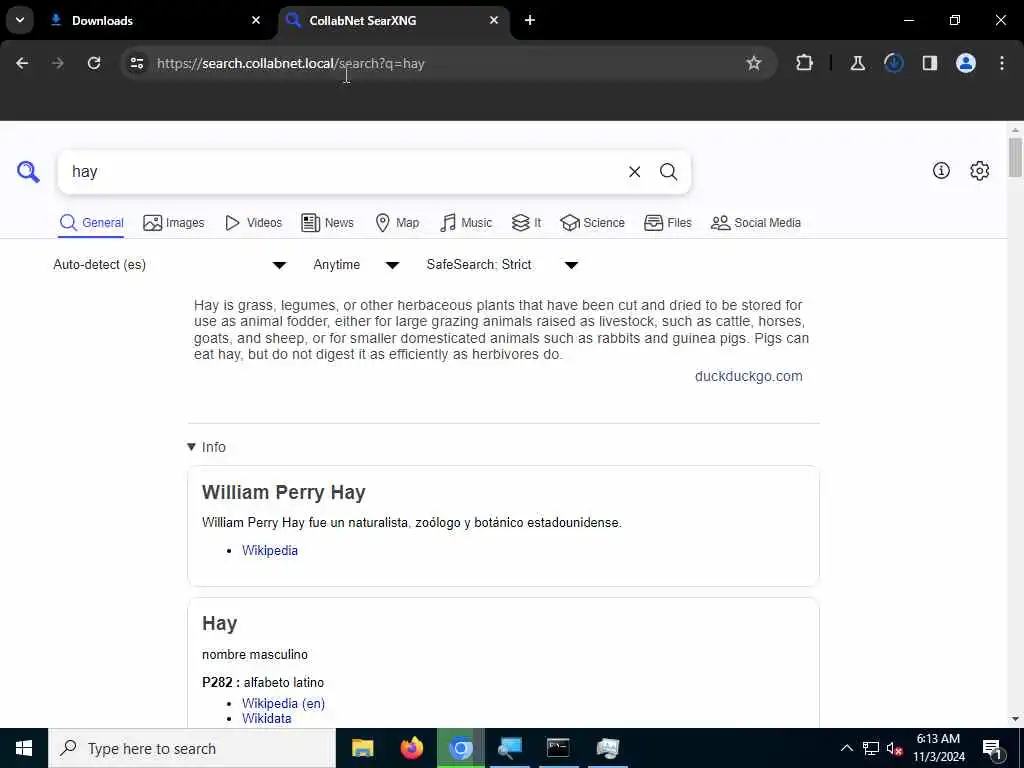Click the Windows taskbar search box

192,748
